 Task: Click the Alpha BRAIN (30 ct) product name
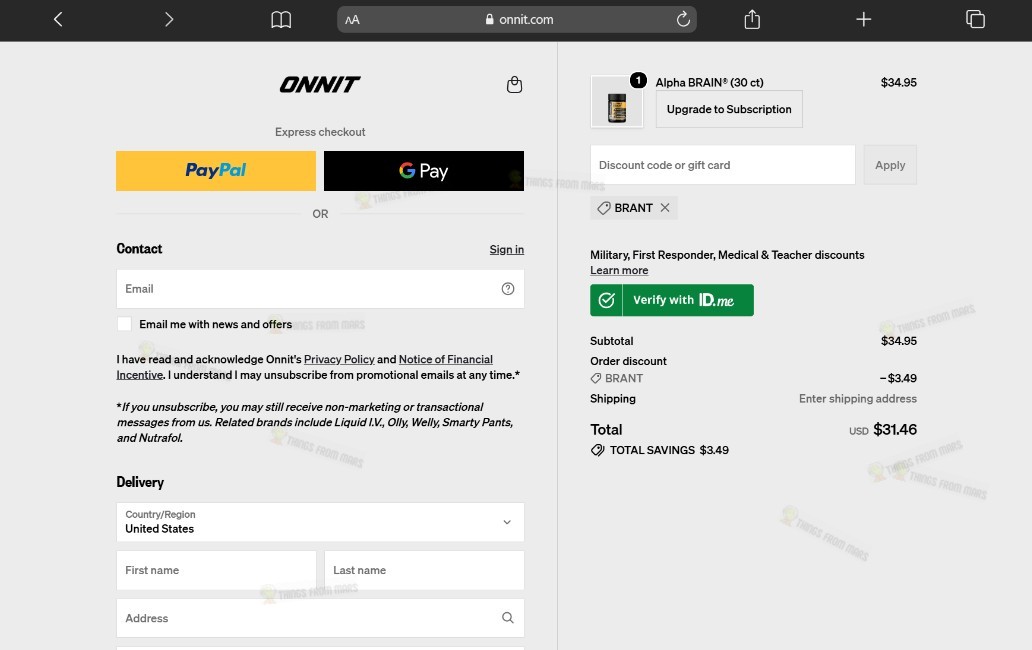pos(710,82)
